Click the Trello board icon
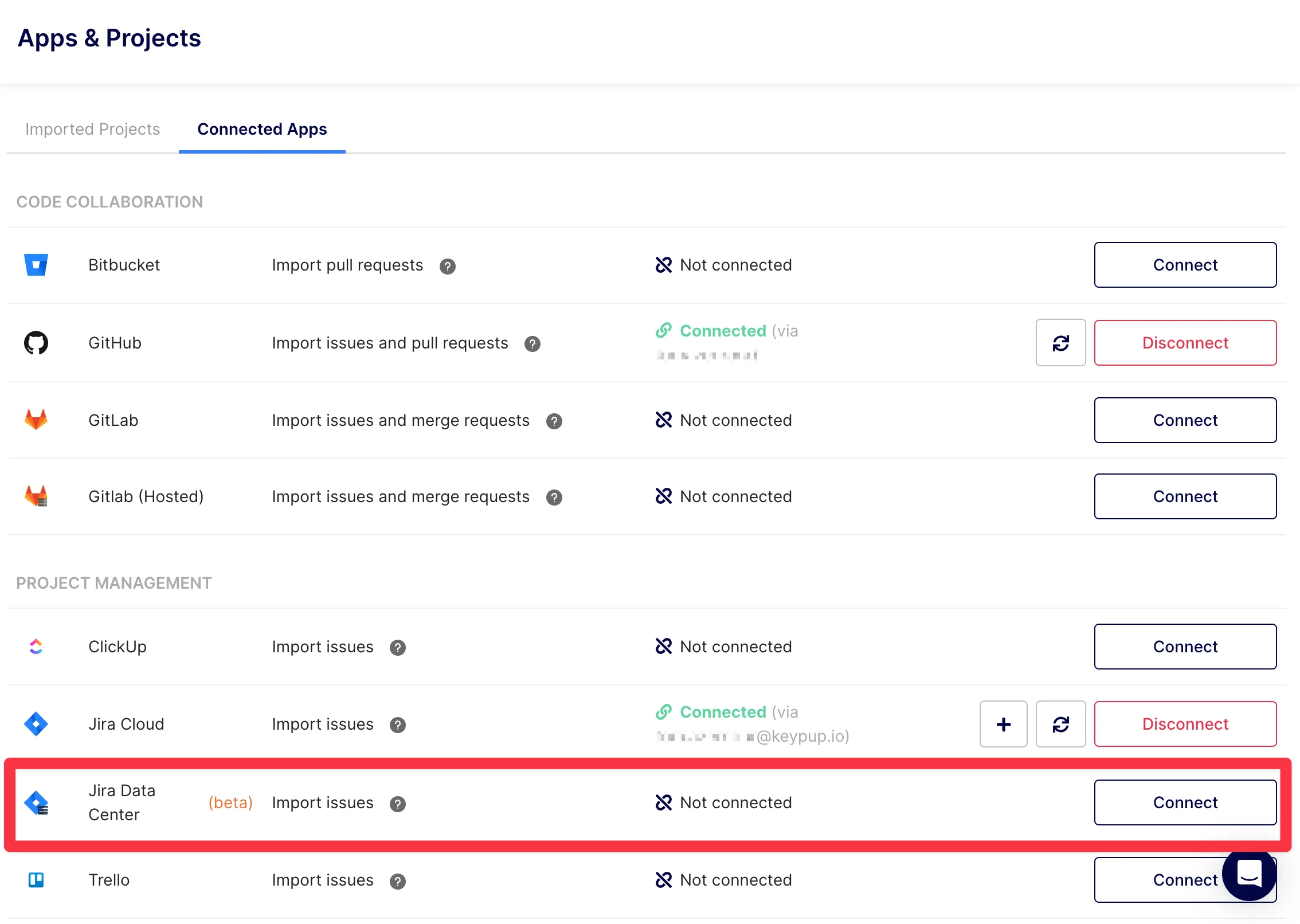Screen dimensions: 1300x924 36,880
